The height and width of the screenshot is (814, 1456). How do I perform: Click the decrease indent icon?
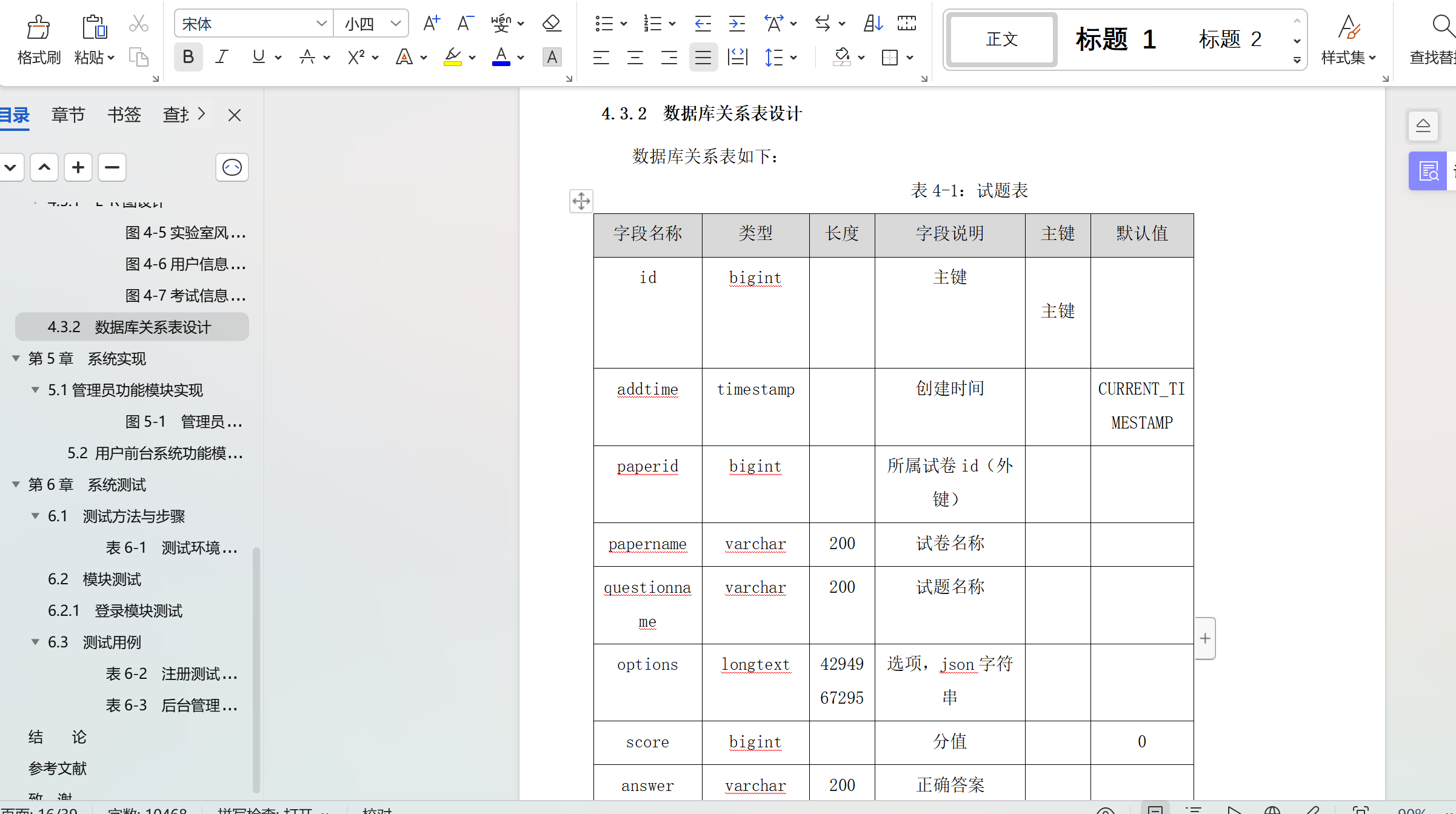pyautogui.click(x=702, y=24)
